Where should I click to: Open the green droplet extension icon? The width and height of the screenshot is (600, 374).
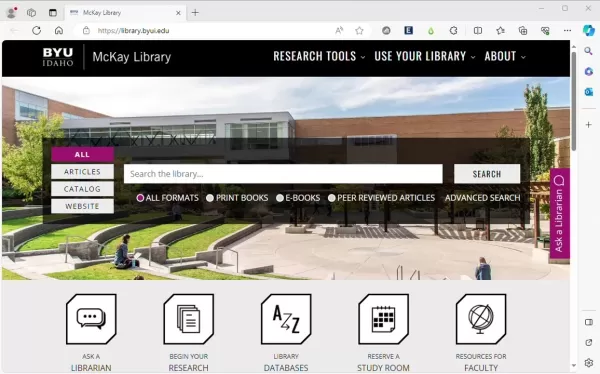click(x=431, y=31)
